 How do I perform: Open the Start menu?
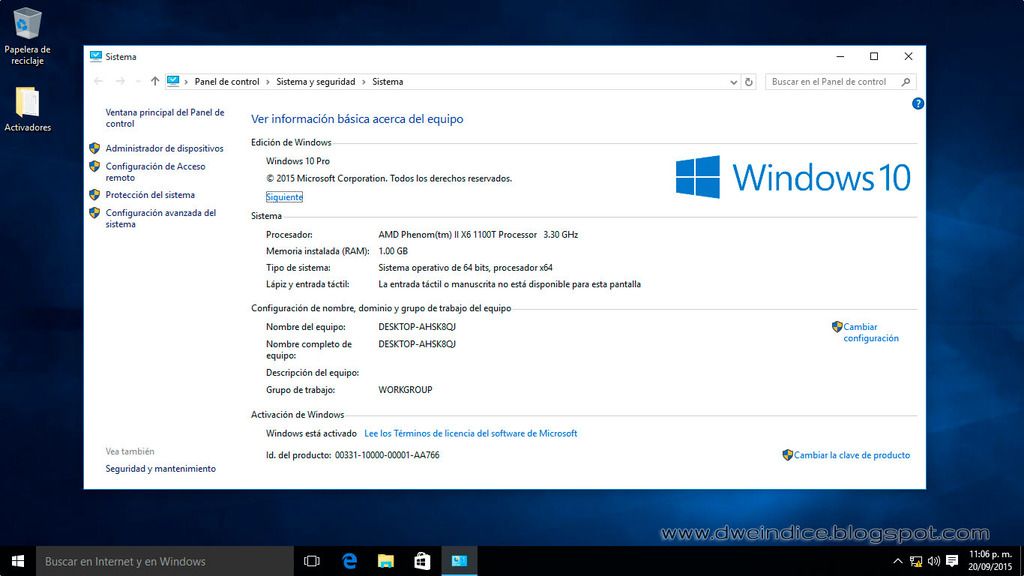click(x=18, y=561)
